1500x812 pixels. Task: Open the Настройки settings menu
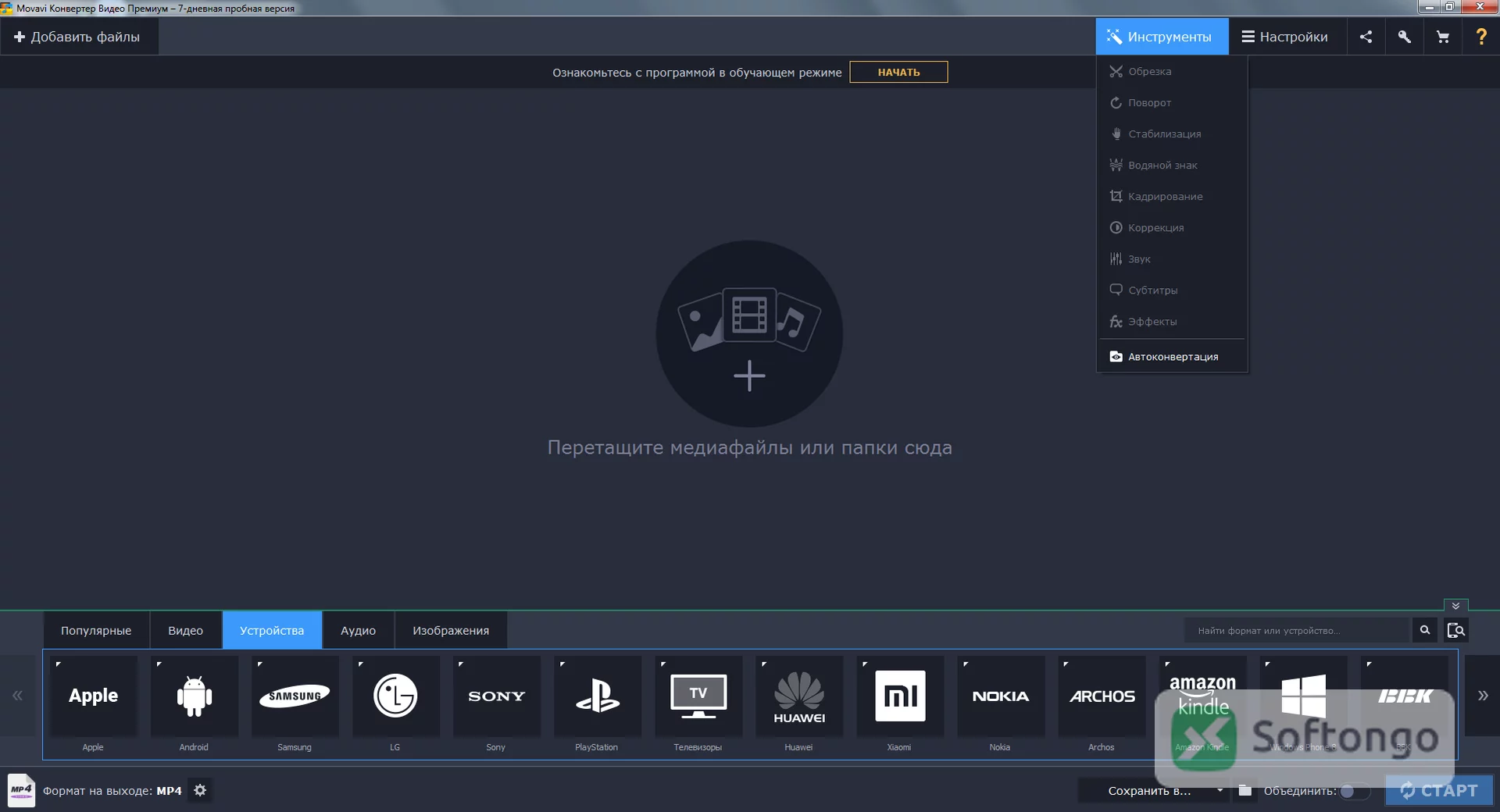tap(1285, 37)
